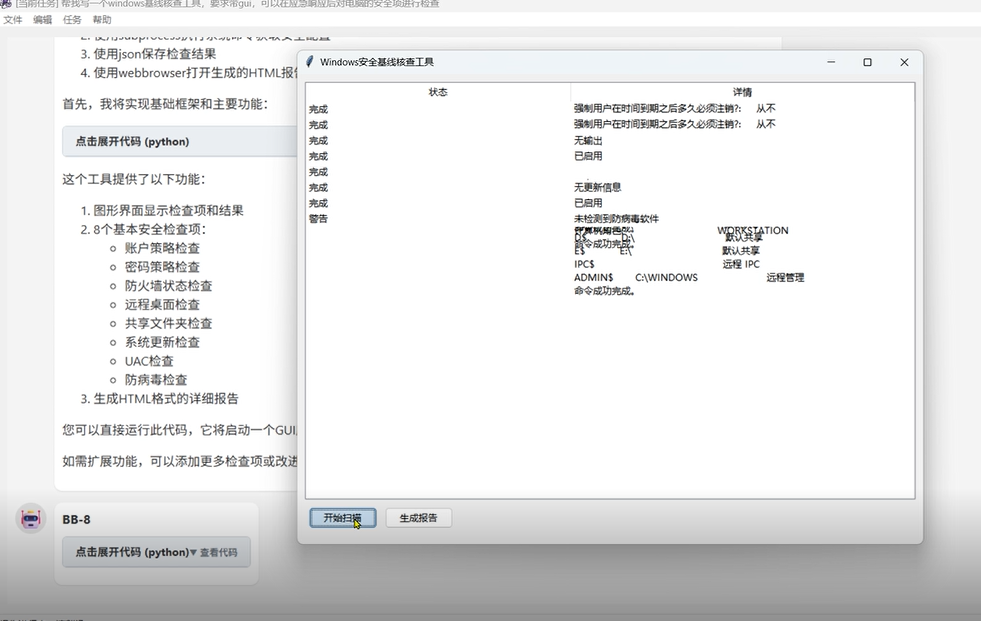Screen dimensions: 981x621
Task: Select the 未检测到防病毒软件 detail cell
Action: [x=616, y=219]
